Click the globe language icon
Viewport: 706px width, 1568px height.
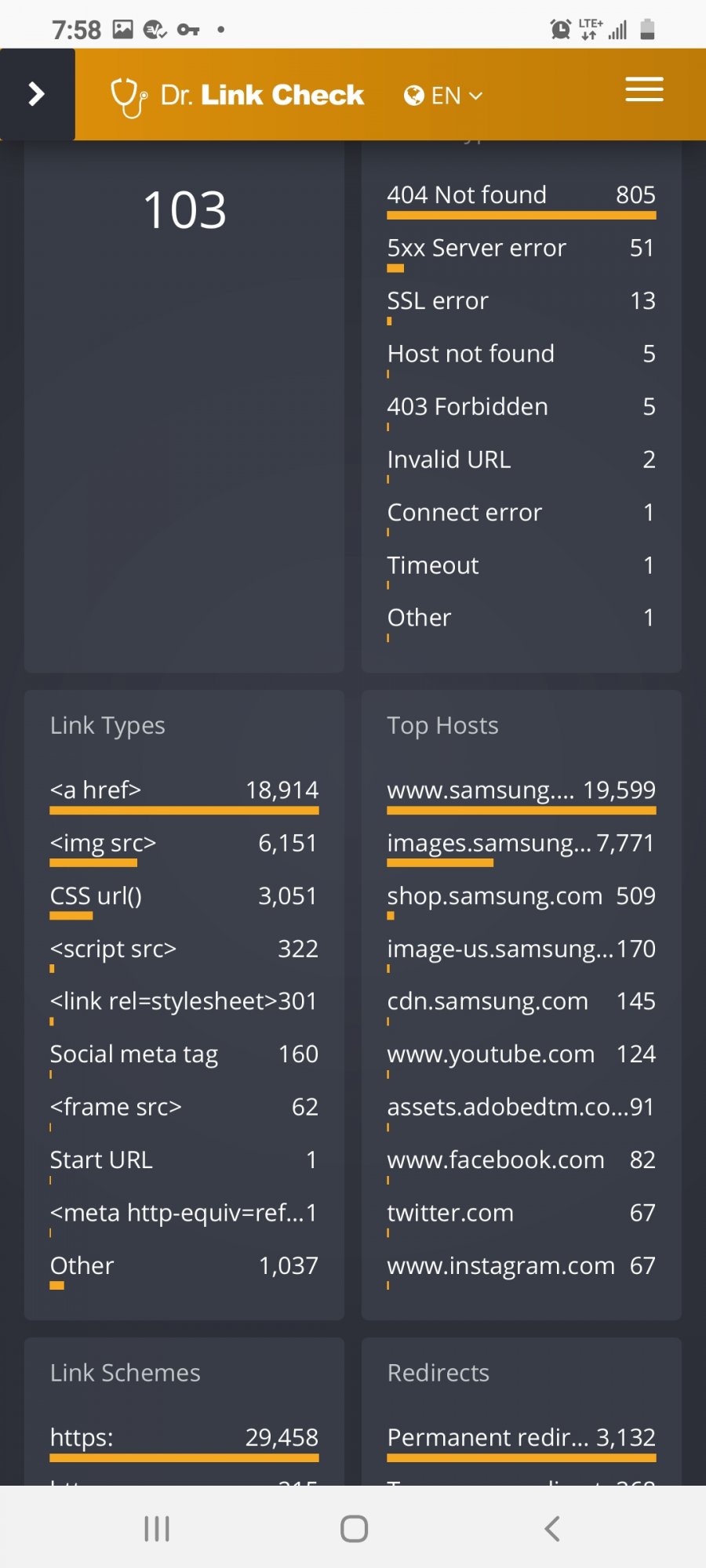(413, 96)
